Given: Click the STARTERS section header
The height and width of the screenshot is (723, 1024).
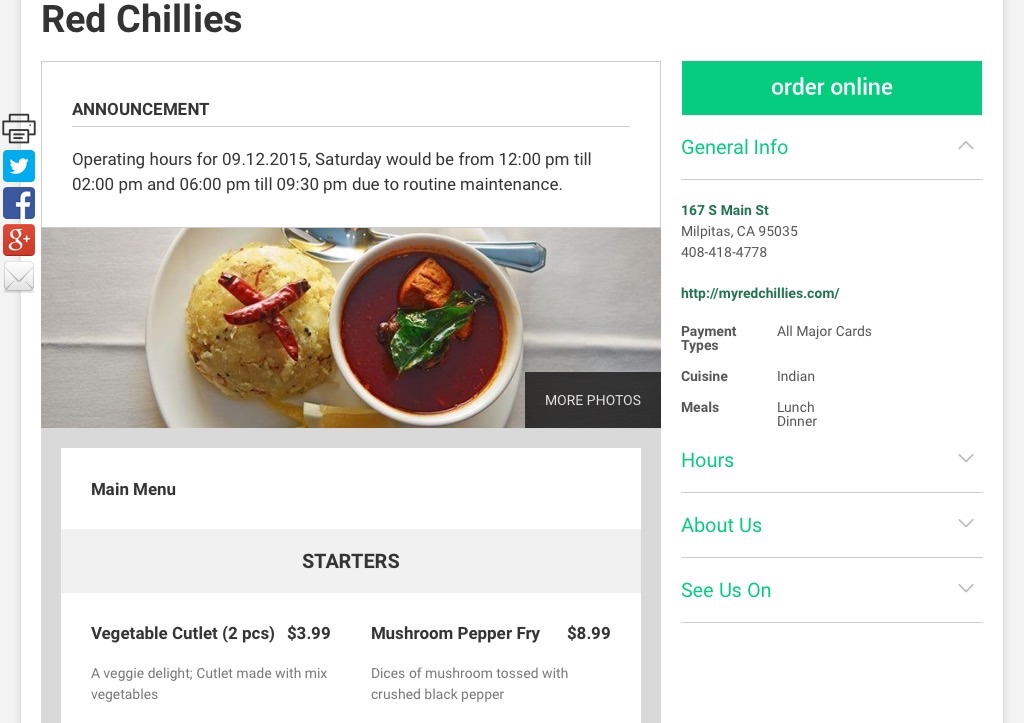Looking at the screenshot, I should pyautogui.click(x=350, y=561).
